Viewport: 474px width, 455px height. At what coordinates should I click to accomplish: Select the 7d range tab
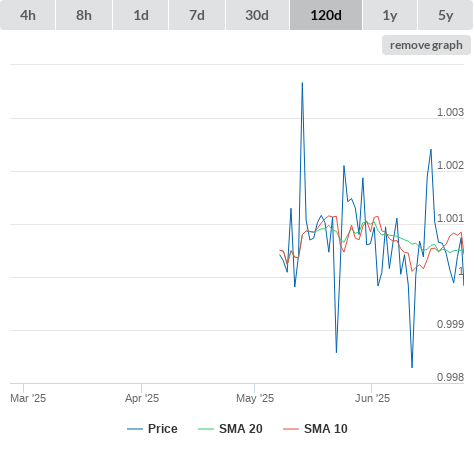point(197,15)
